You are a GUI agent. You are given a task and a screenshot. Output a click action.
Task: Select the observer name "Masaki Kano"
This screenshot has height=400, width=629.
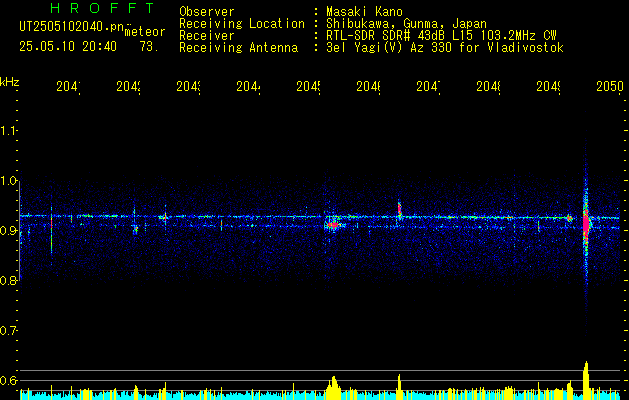tap(364, 12)
